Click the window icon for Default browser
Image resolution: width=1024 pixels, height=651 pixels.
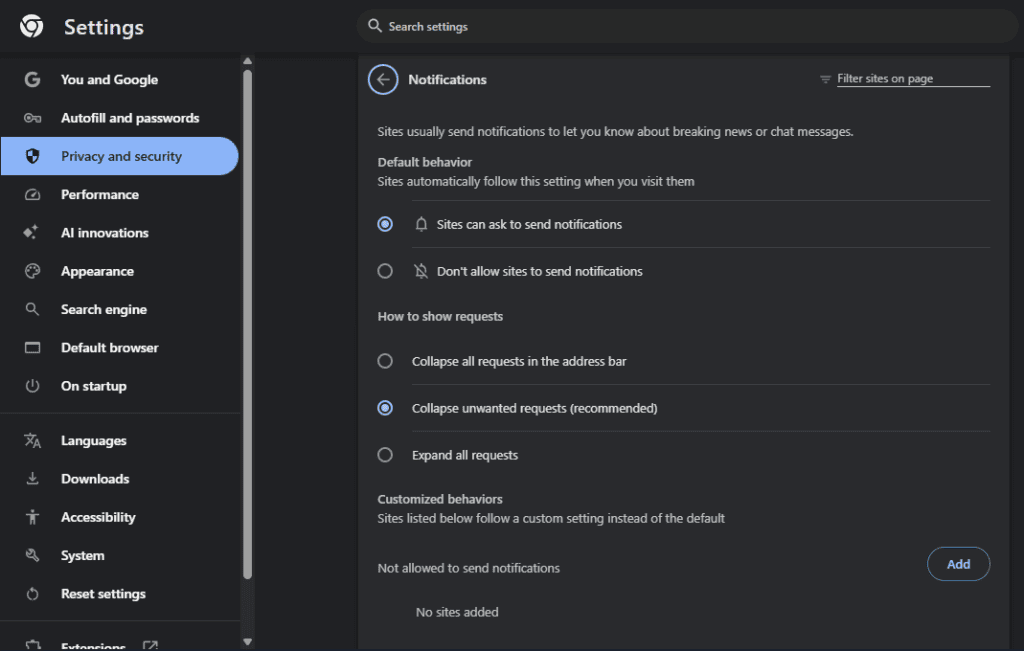tap(32, 347)
